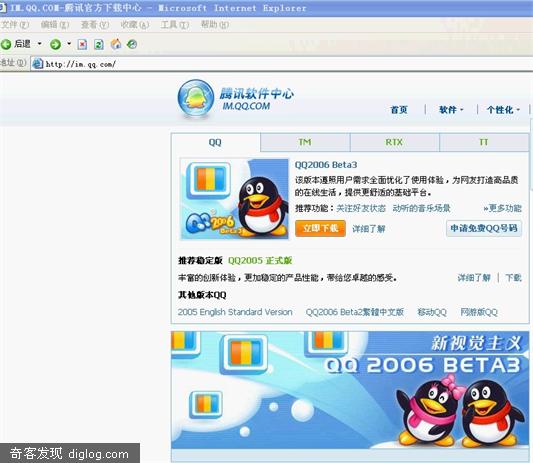The width and height of the screenshot is (533, 463).
Task: Open the 移动QQ link
Action: click(432, 312)
